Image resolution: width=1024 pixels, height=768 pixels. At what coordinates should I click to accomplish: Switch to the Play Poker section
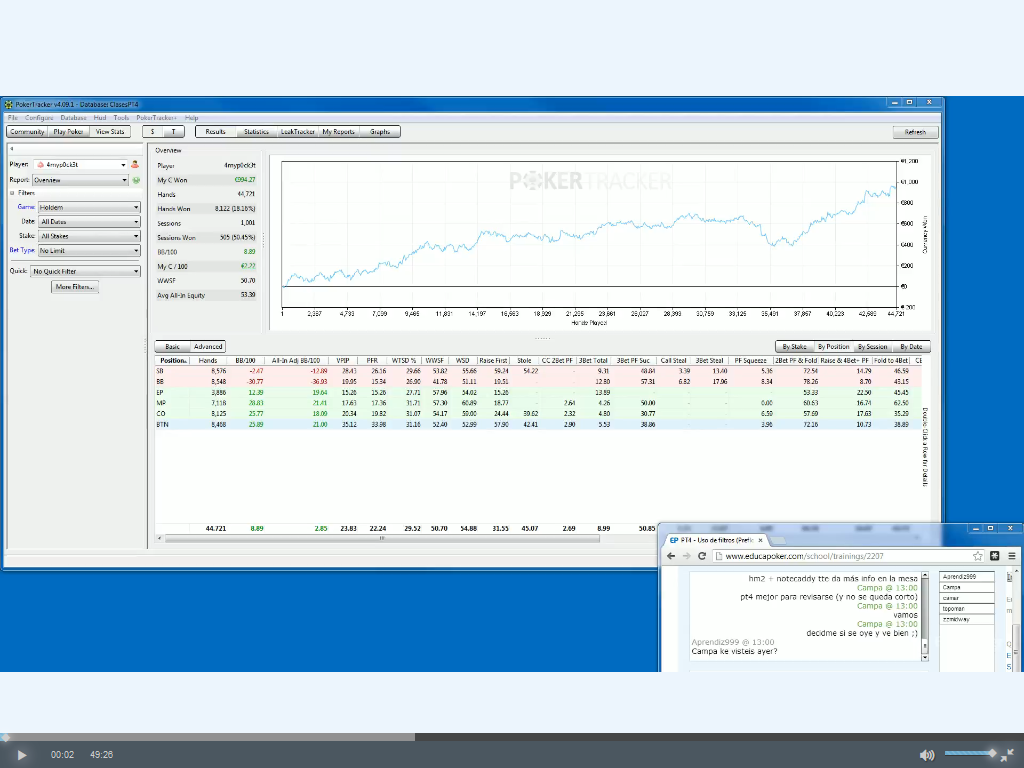(x=69, y=132)
